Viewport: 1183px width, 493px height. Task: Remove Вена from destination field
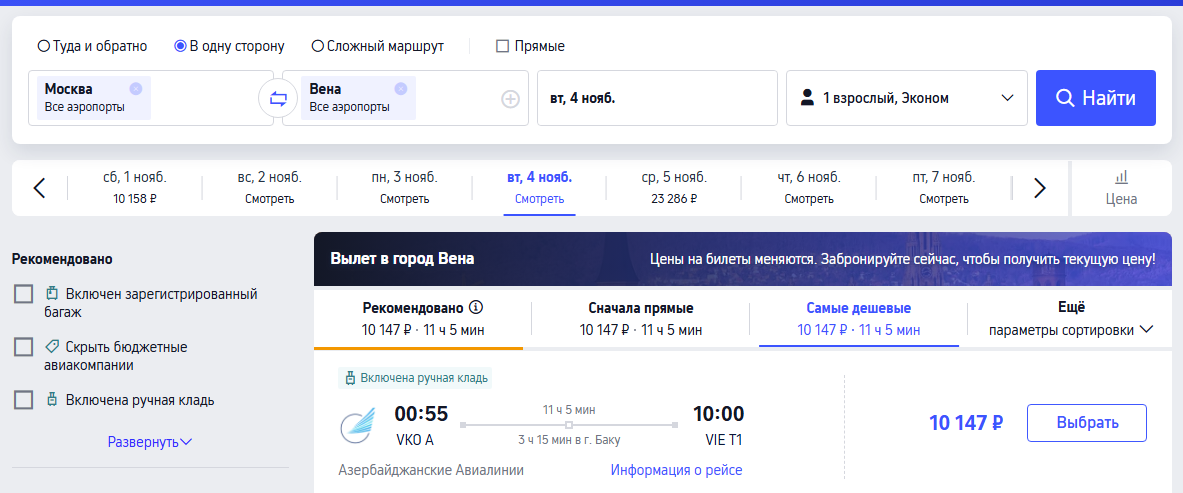tap(401, 88)
